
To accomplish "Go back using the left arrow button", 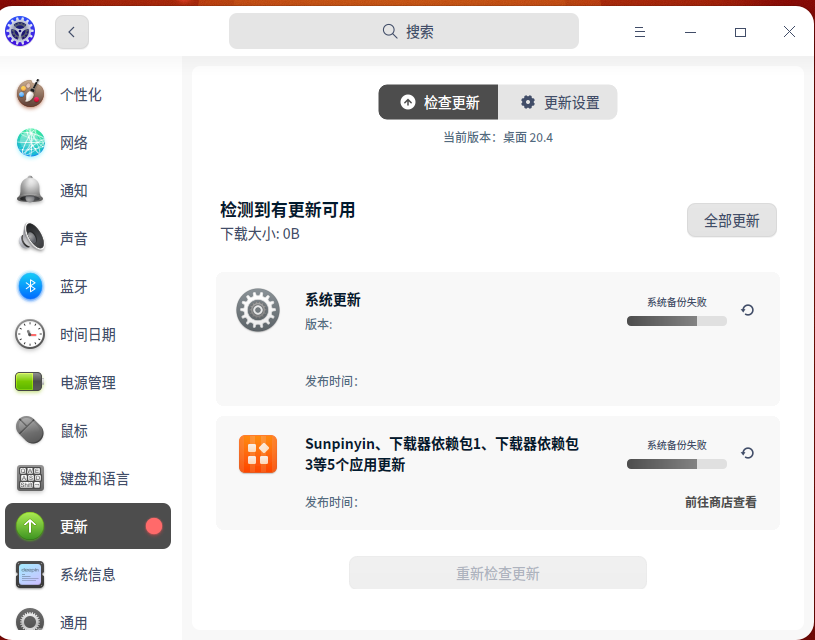I will pos(71,31).
